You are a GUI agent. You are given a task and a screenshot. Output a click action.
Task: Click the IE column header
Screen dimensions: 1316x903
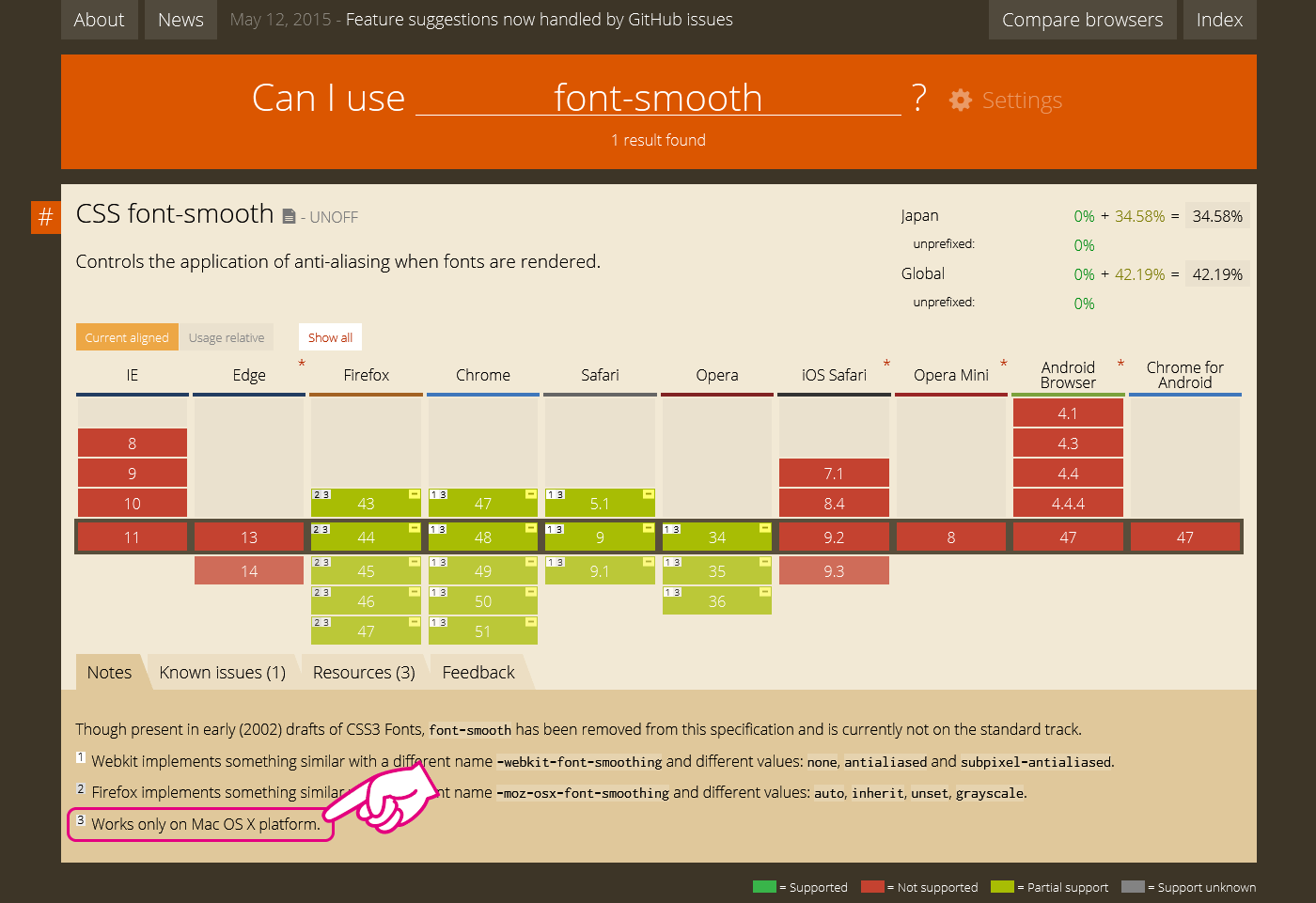point(133,375)
